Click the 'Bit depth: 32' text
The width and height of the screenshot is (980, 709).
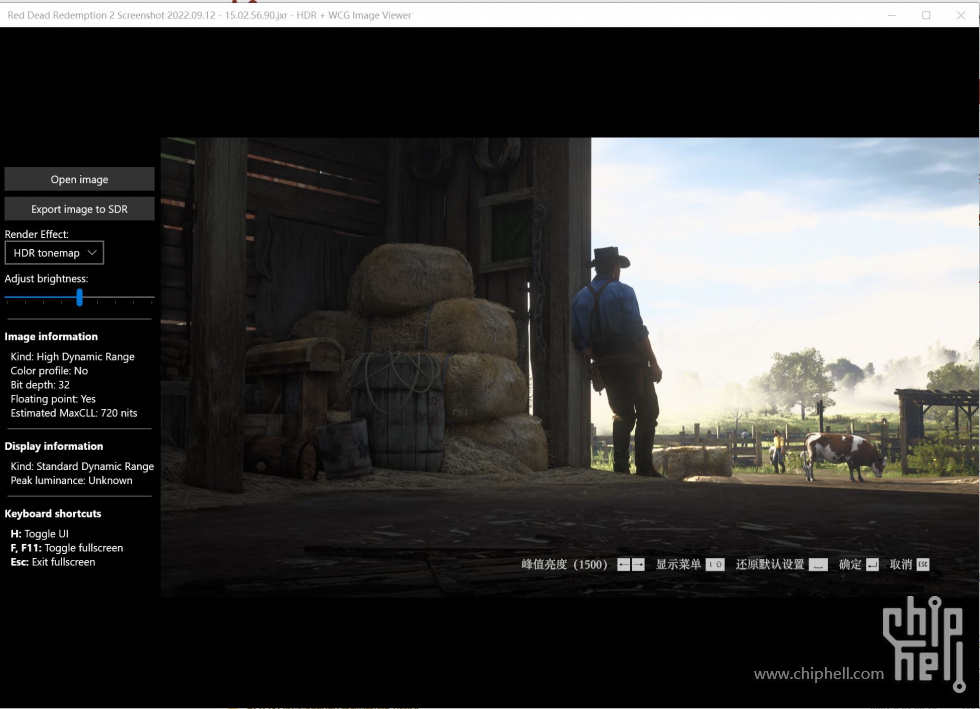[x=40, y=385]
